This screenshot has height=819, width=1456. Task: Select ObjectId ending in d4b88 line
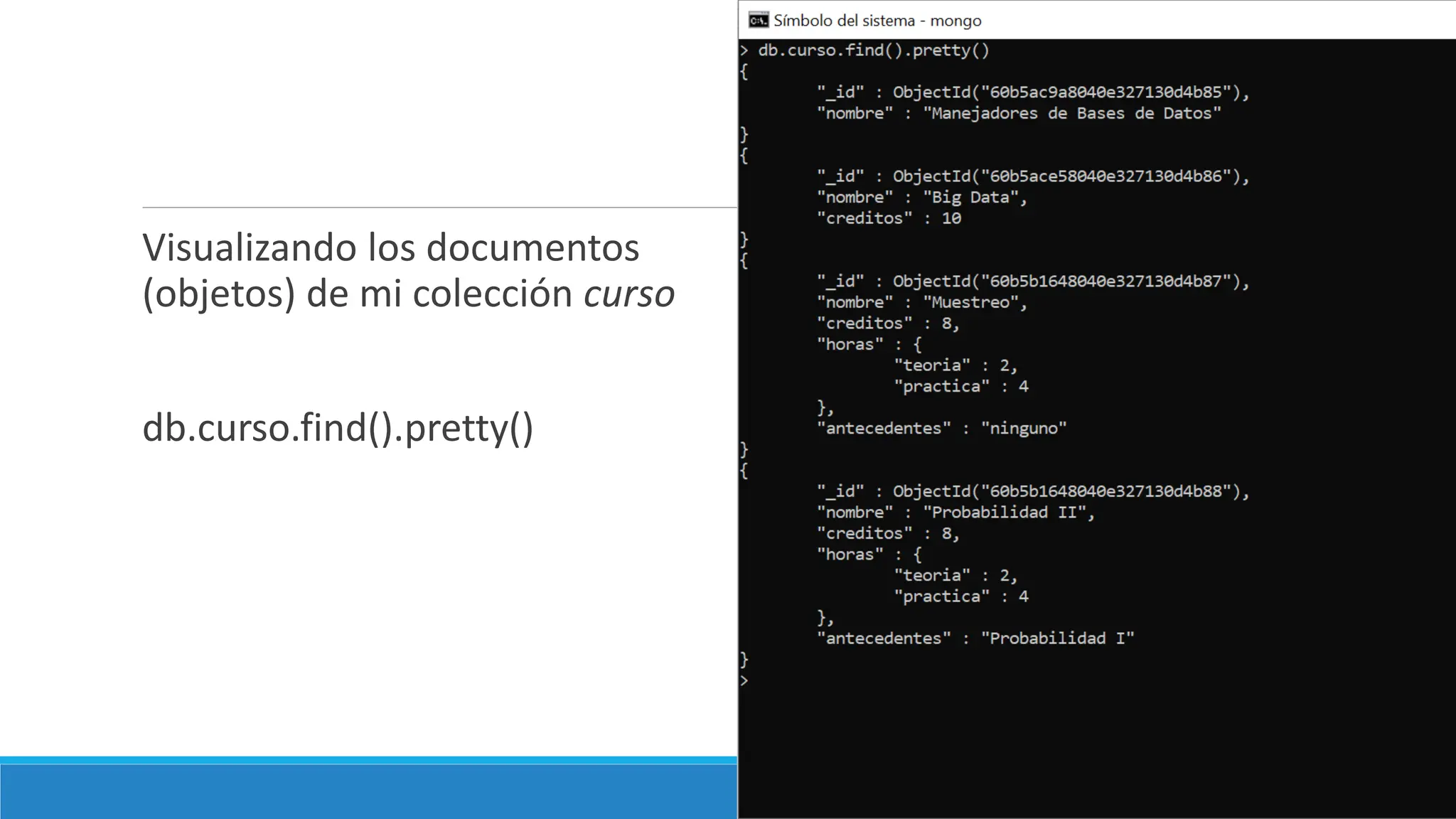(1033, 491)
